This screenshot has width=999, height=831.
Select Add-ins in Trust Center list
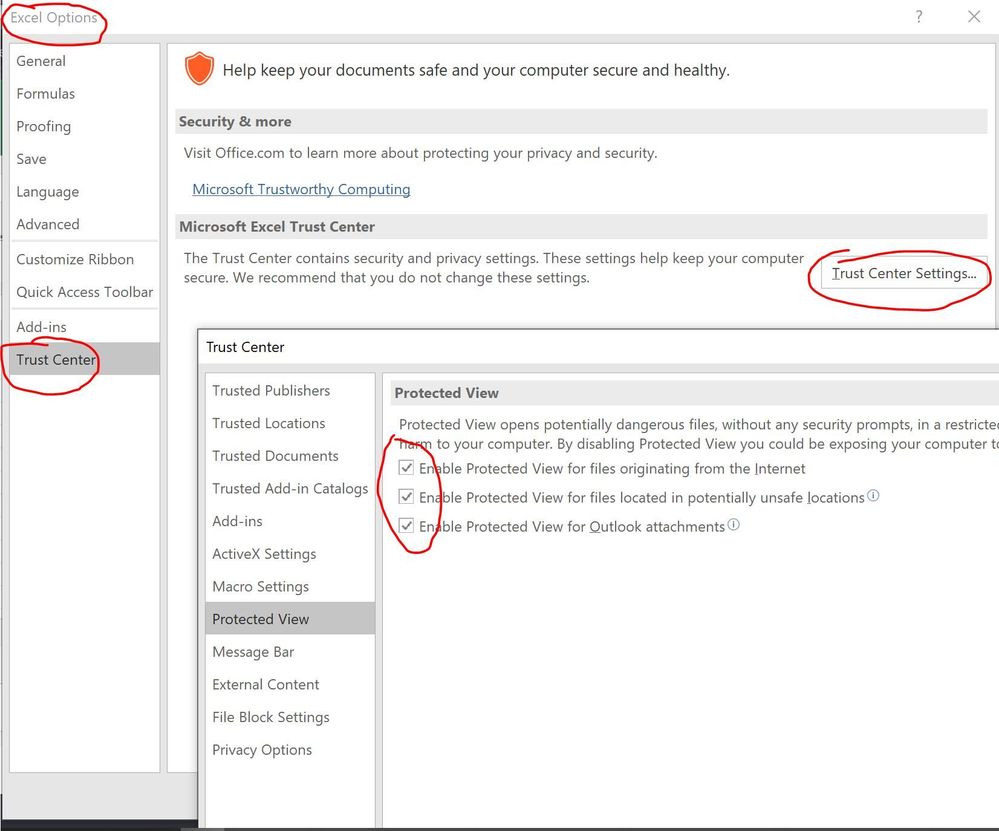290,521
